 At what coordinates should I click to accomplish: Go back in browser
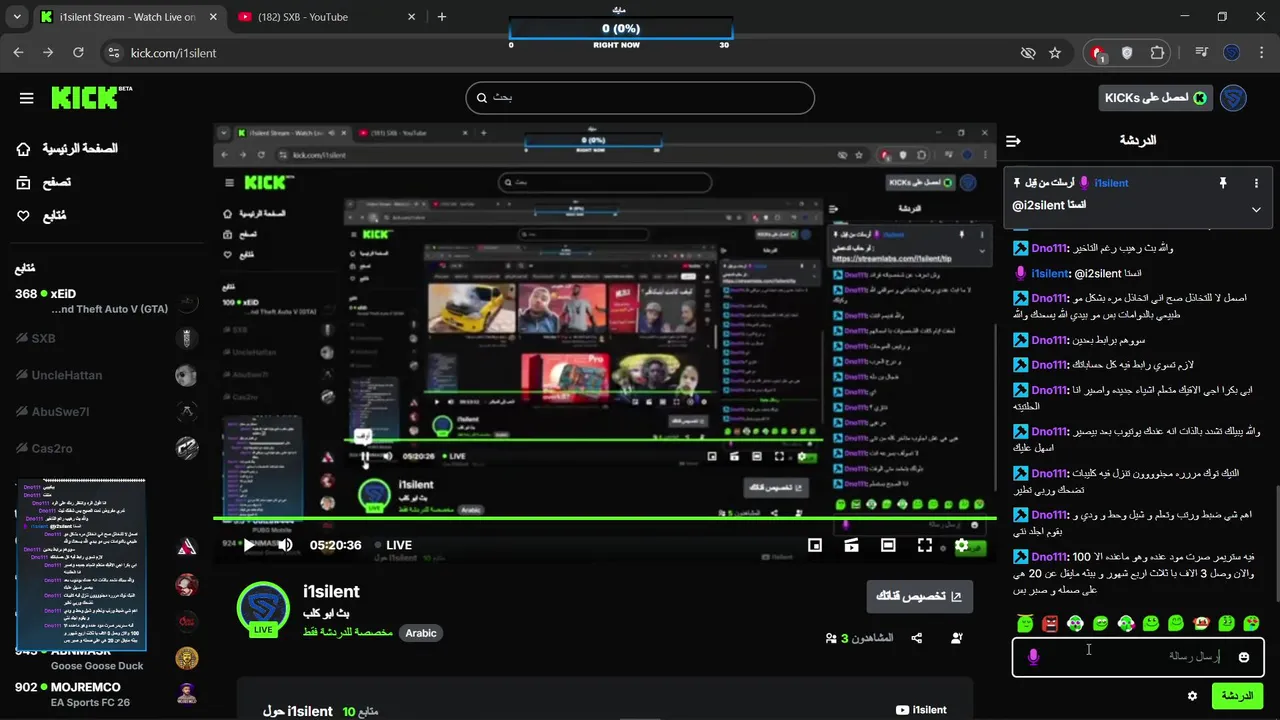19,53
